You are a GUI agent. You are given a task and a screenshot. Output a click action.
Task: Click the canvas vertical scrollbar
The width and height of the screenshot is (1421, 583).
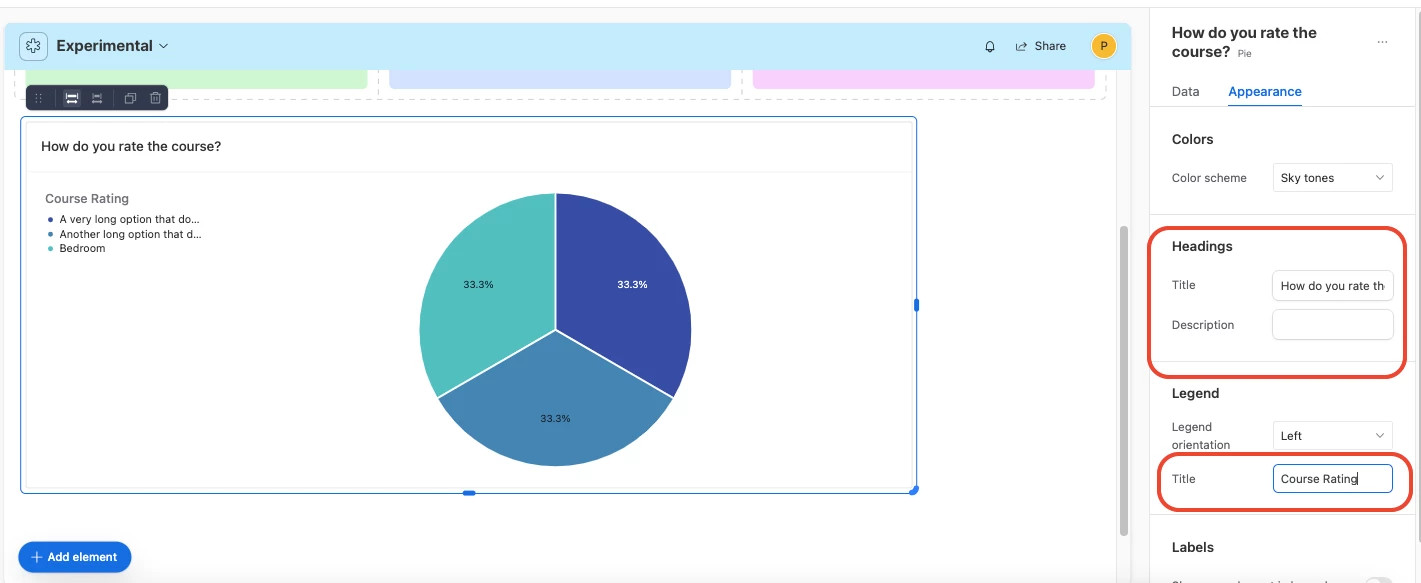[1123, 380]
